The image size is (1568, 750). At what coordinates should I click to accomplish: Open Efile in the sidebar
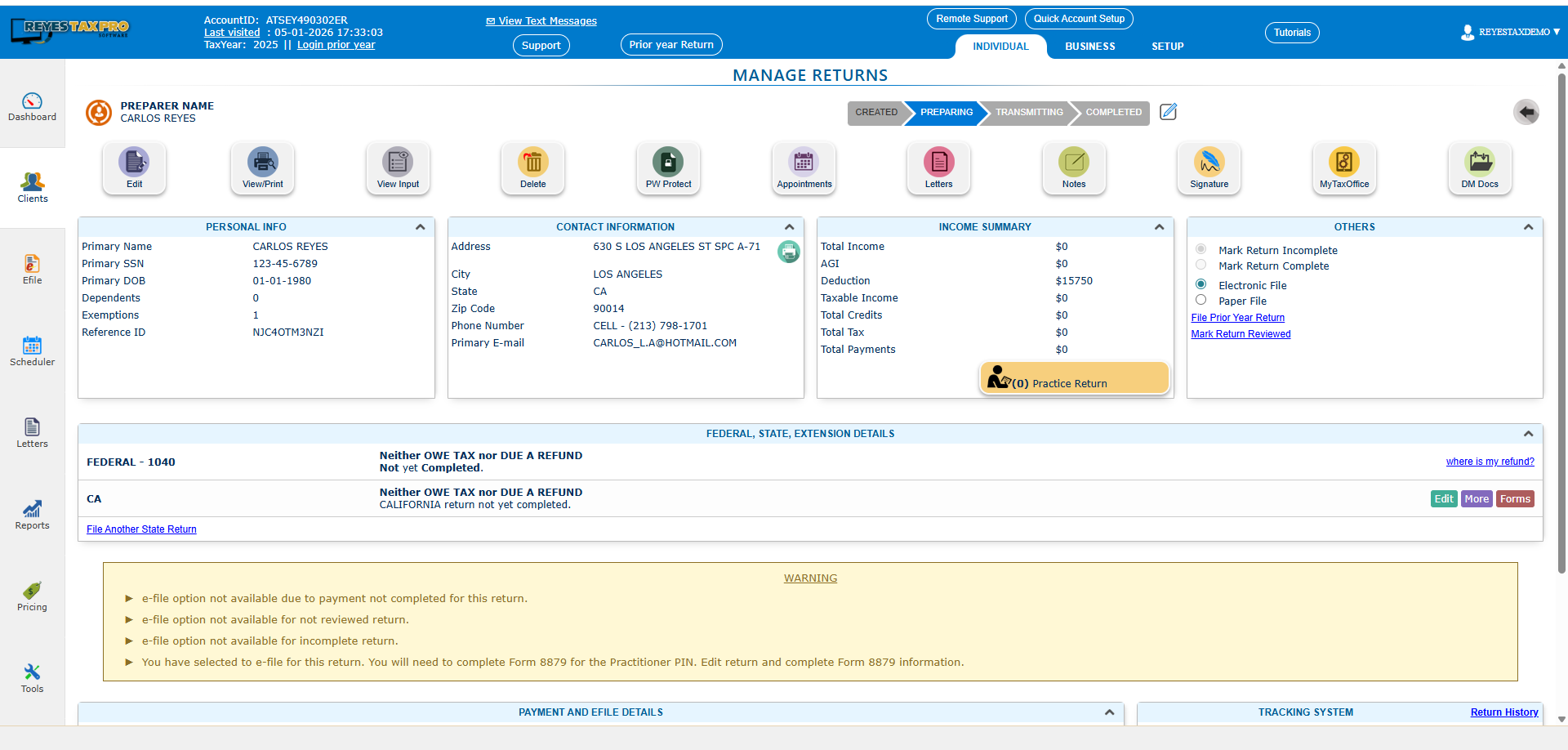tap(32, 270)
